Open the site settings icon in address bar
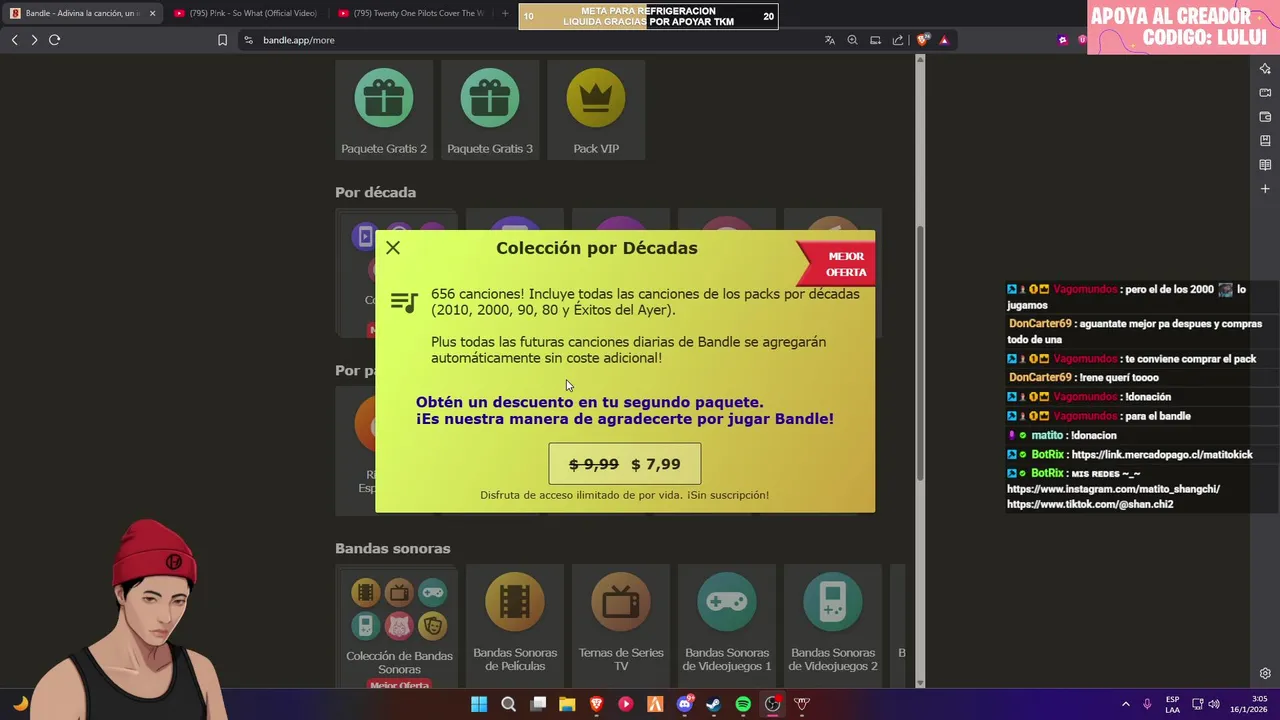The height and width of the screenshot is (720, 1280). [248, 40]
